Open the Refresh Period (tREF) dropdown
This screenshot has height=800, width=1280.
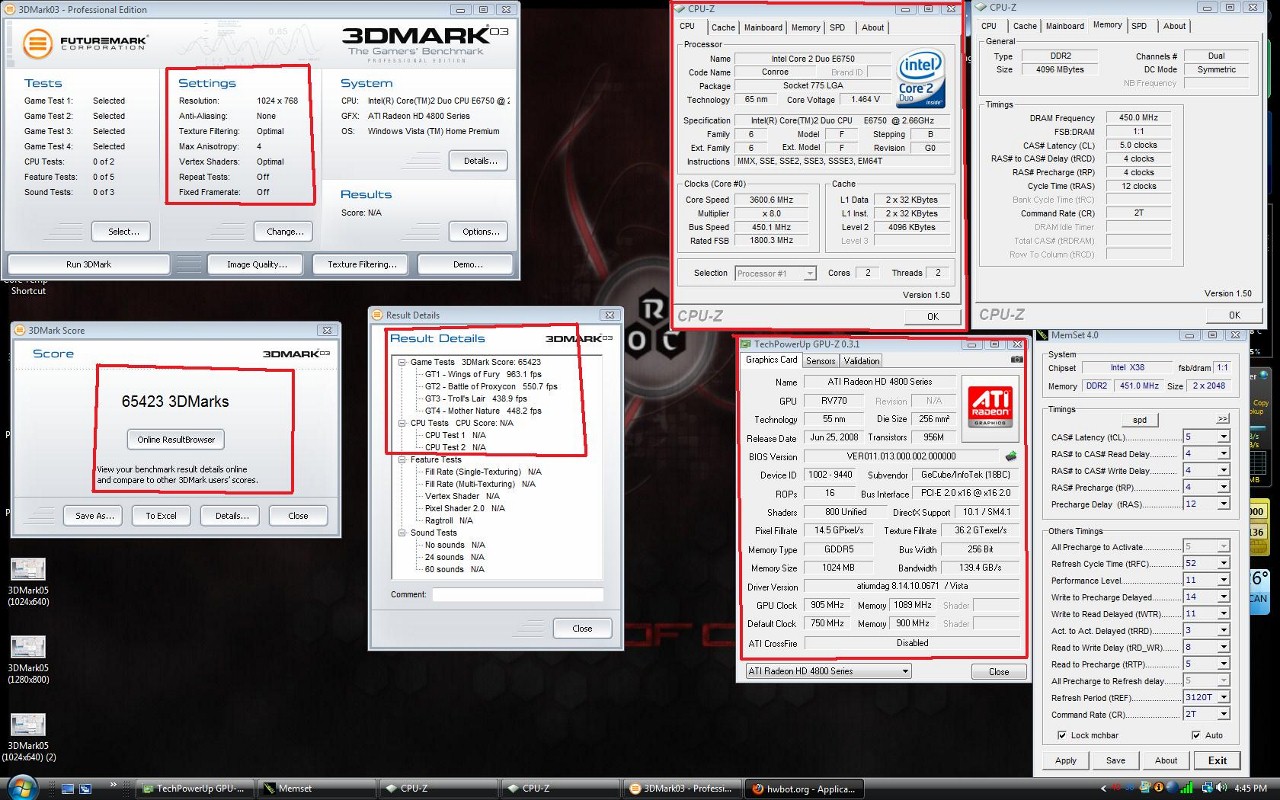coord(1222,697)
